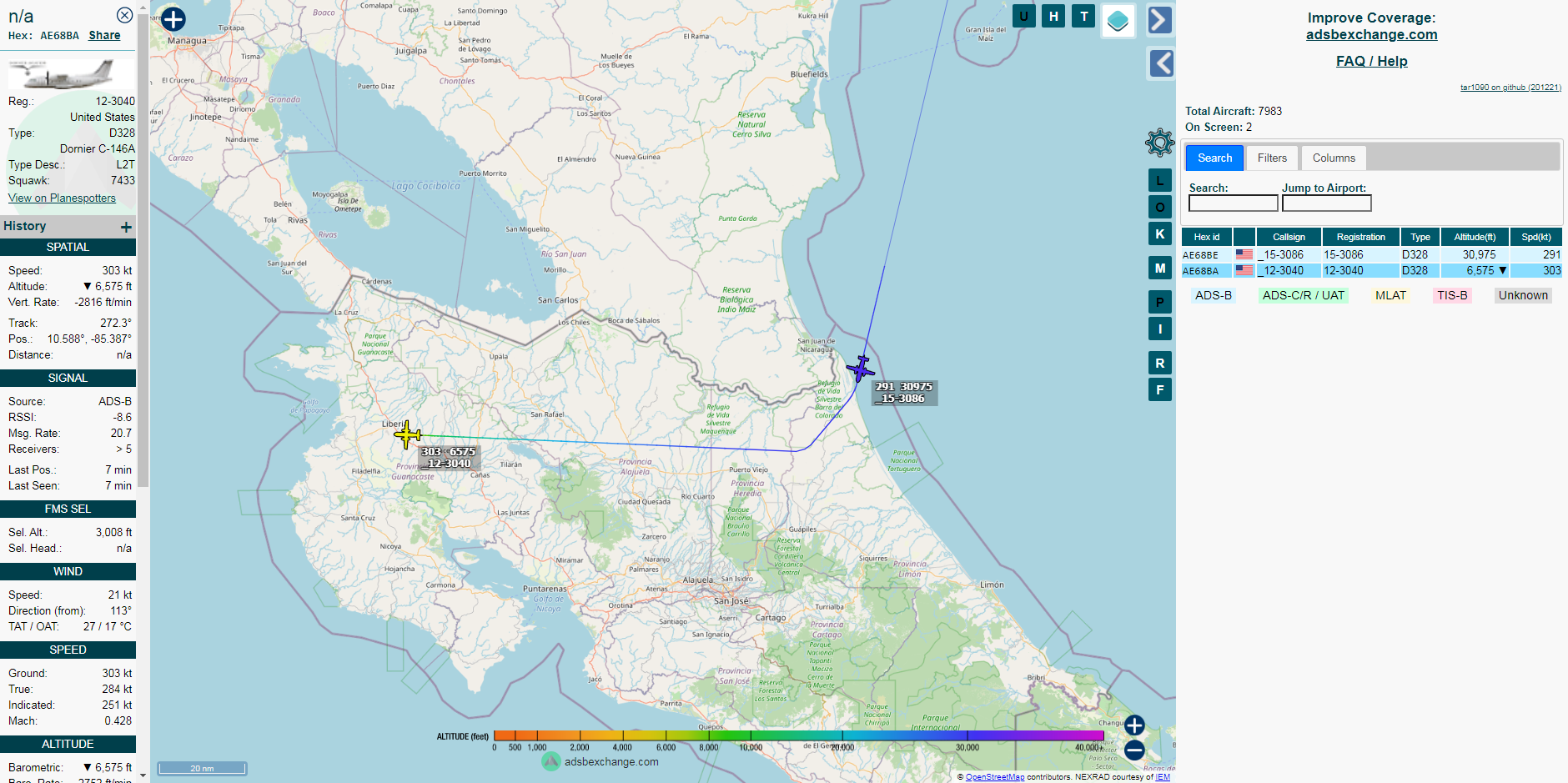The image size is (1568, 783).
Task: Click the ALTITUDE section header
Action: (x=68, y=744)
